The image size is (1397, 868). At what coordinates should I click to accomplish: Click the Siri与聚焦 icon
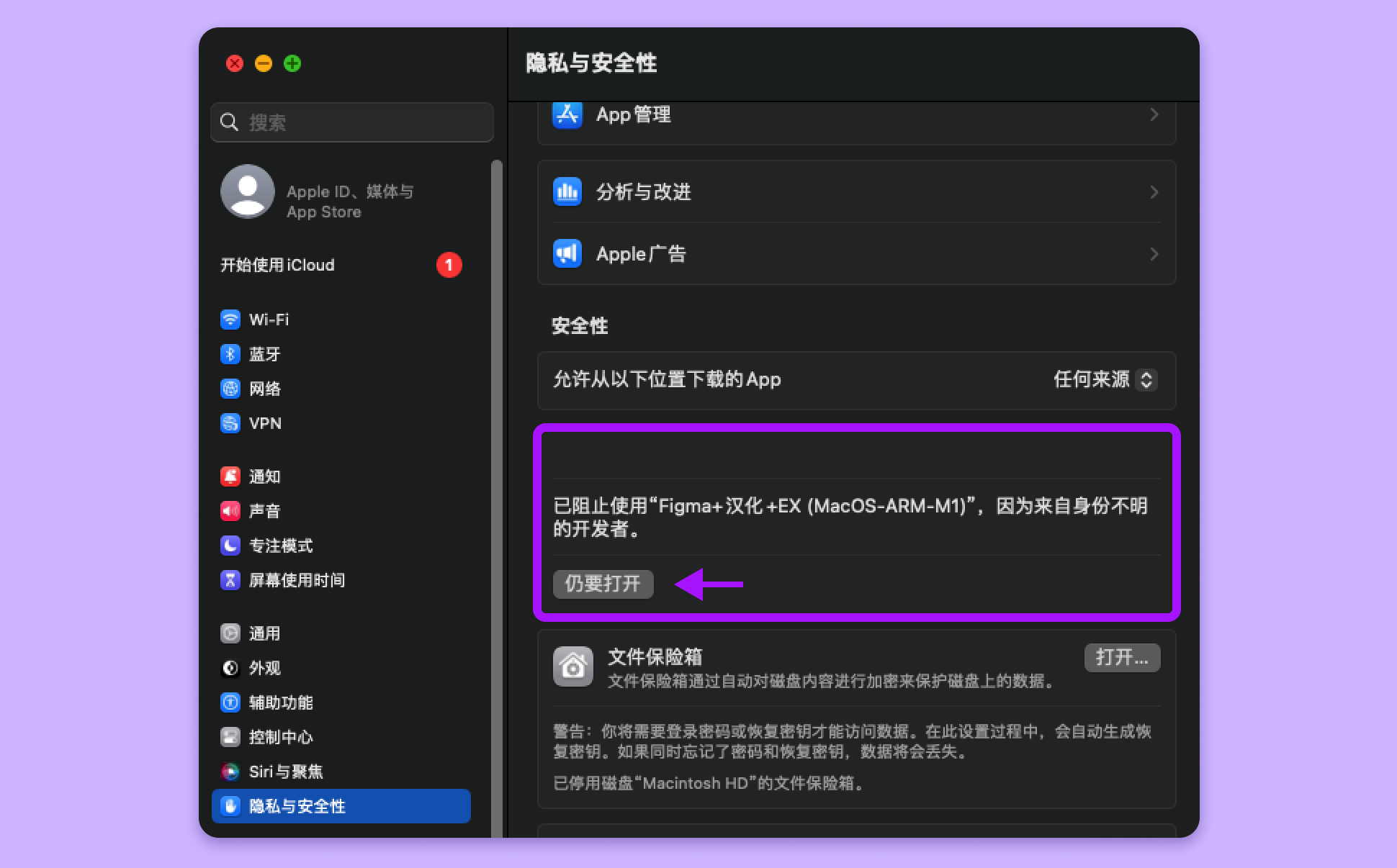(230, 772)
